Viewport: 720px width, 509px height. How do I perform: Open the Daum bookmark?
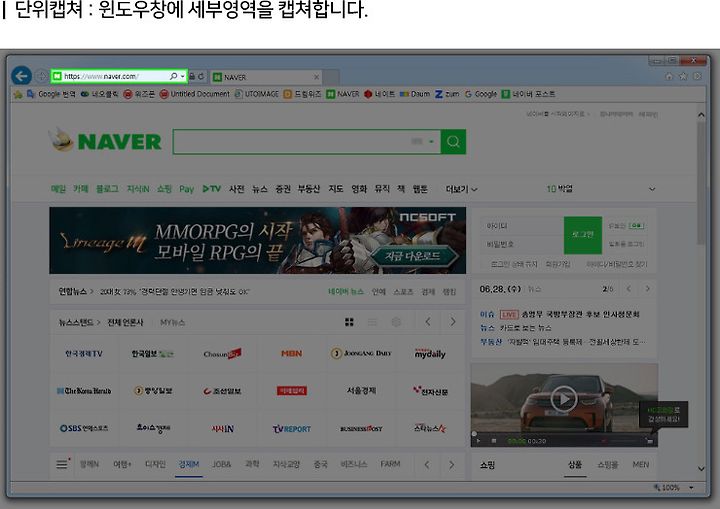(415, 94)
